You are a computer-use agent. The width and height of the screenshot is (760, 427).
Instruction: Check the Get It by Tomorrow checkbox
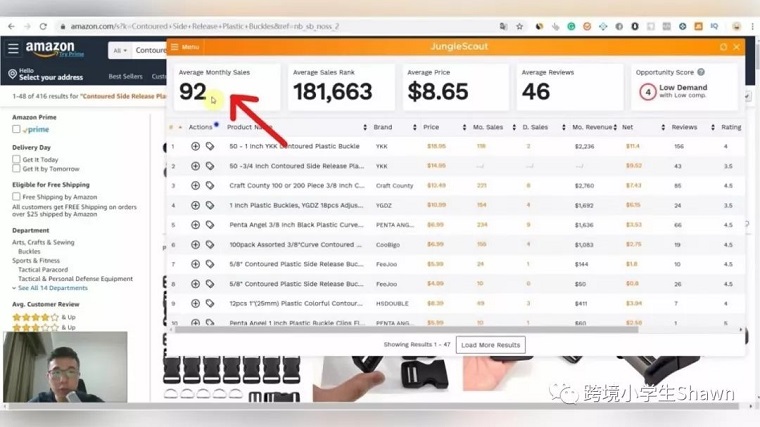click(16, 168)
